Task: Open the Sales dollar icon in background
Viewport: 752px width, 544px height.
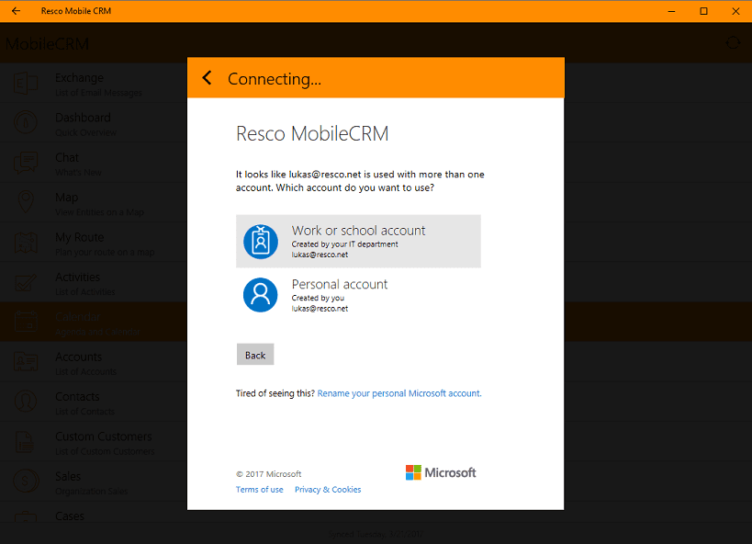Action: (x=26, y=481)
